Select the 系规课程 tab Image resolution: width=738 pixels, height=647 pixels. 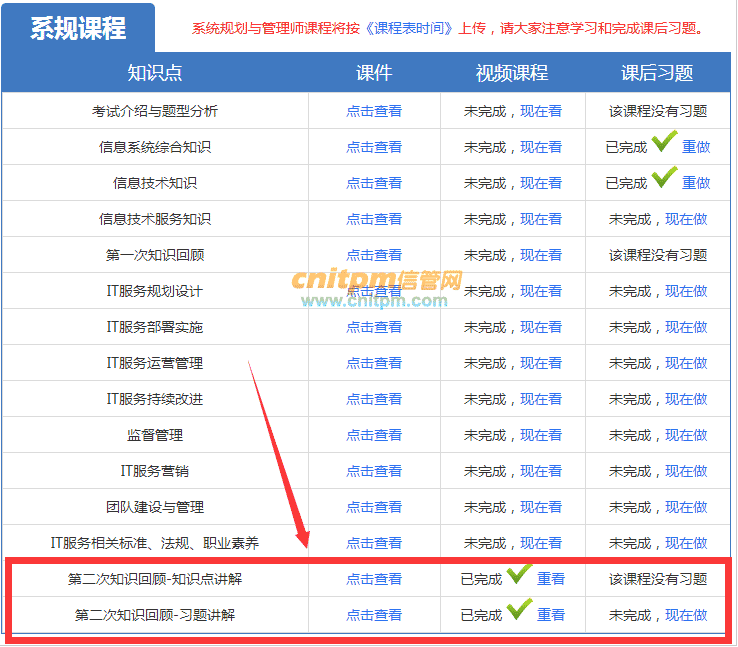78,28
